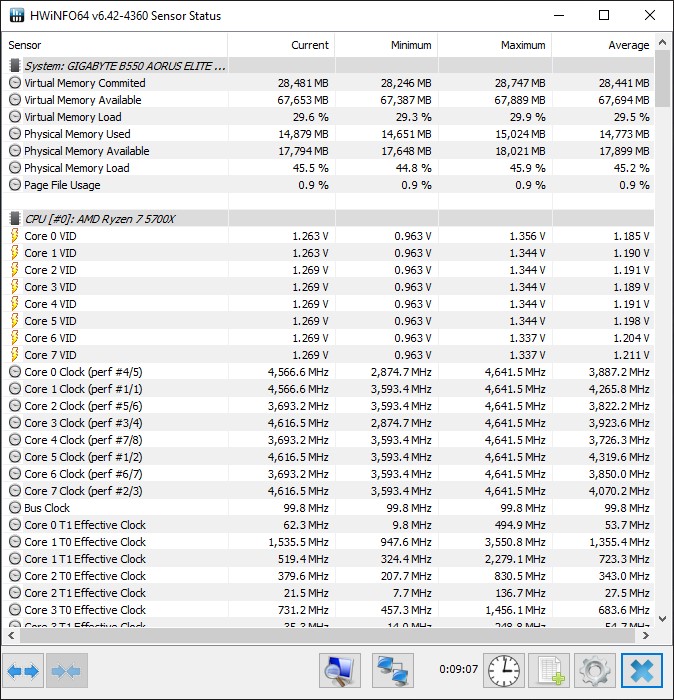This screenshot has width=674, height=700.
Task: Select Core 2 Clock (perf #5/6) row
Action: (x=329, y=406)
